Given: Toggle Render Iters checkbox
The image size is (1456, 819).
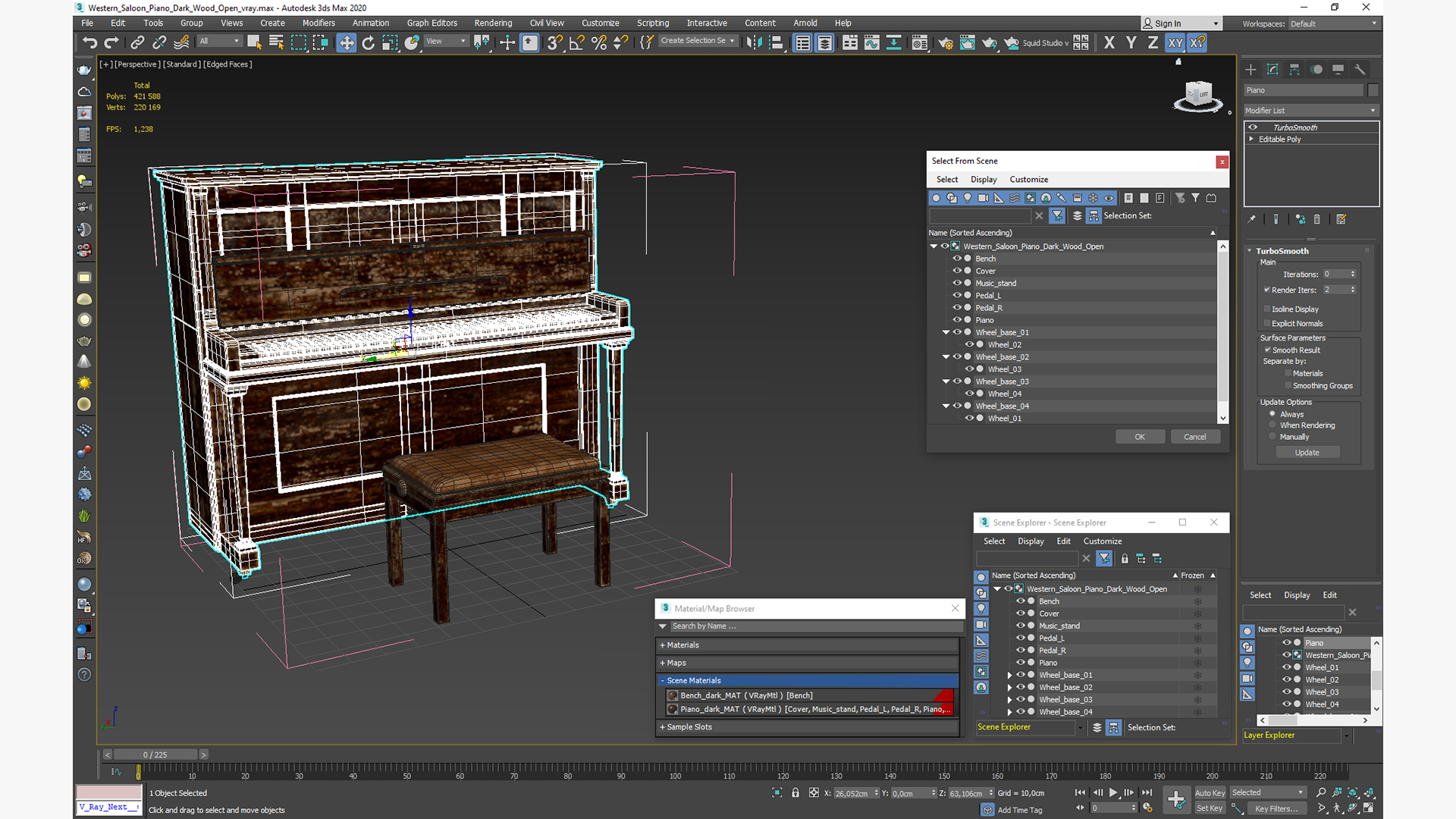Looking at the screenshot, I should tap(1267, 290).
